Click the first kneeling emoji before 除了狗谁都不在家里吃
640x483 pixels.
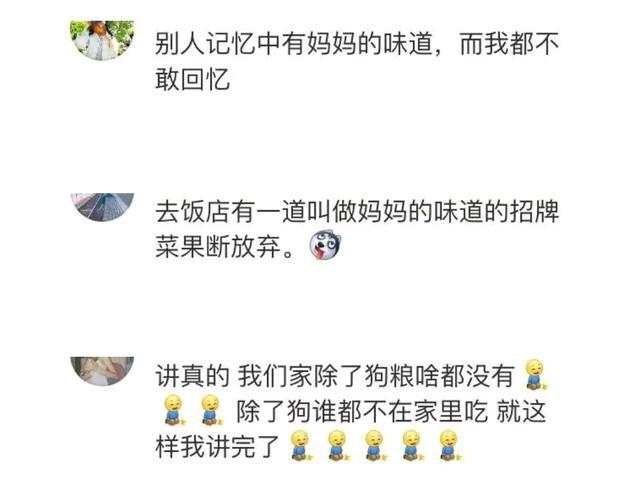point(173,410)
